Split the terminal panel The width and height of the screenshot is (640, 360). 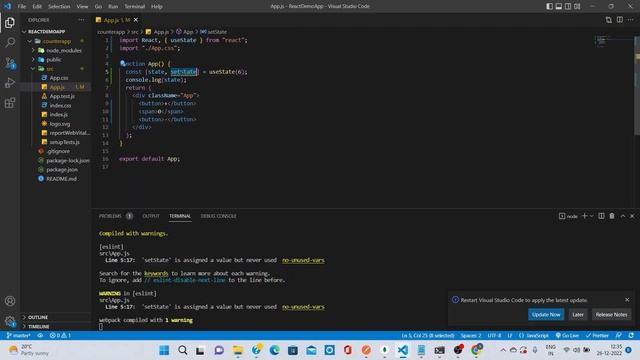[601, 216]
